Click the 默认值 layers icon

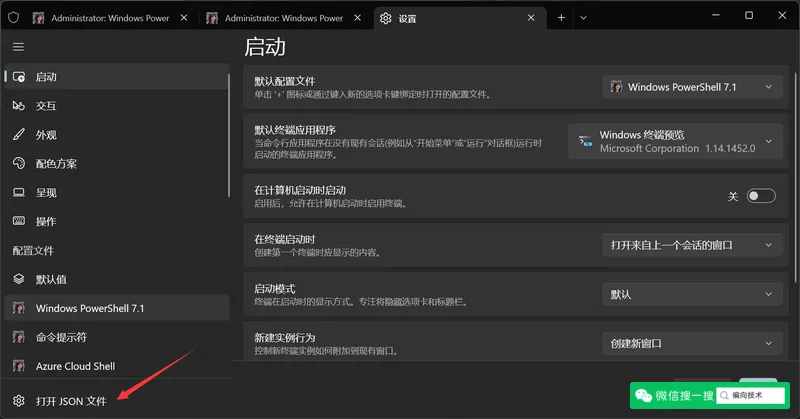point(19,279)
